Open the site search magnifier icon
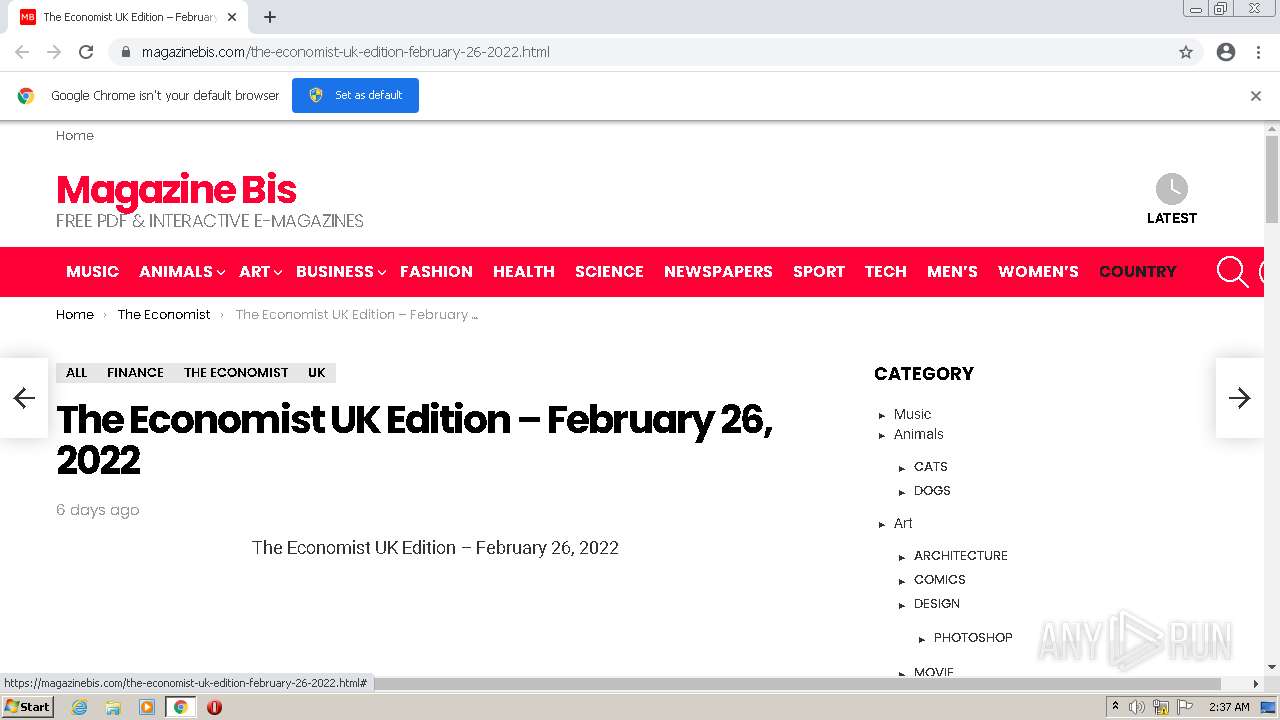This screenshot has height=720, width=1280. click(x=1232, y=271)
